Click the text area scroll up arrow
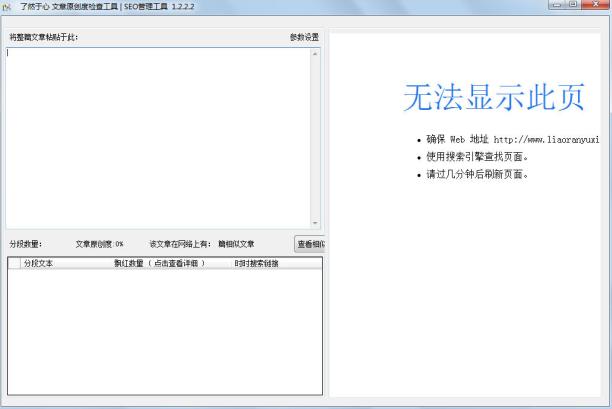The height and width of the screenshot is (409, 612). tap(315, 53)
